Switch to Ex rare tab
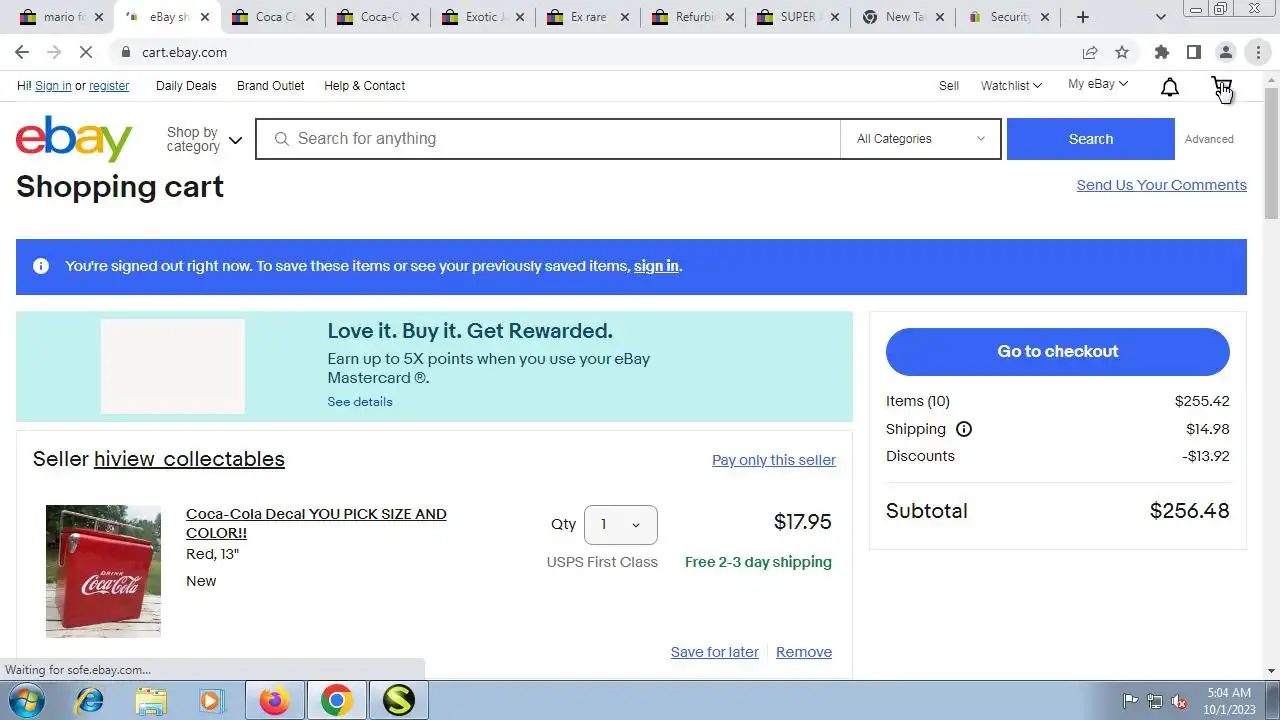The height and width of the screenshot is (720, 1280). (x=587, y=17)
